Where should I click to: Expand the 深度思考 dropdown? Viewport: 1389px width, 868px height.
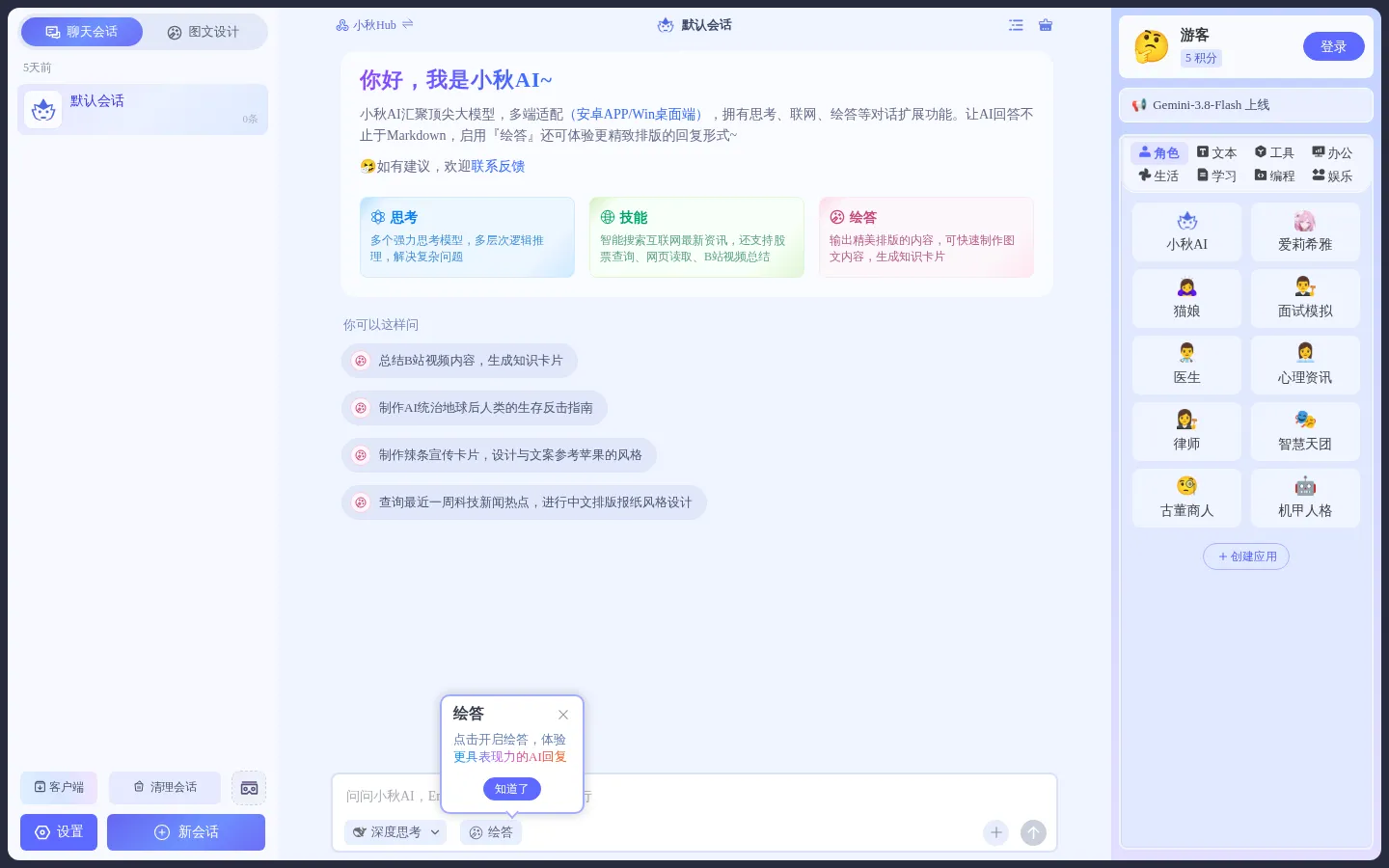(395, 832)
